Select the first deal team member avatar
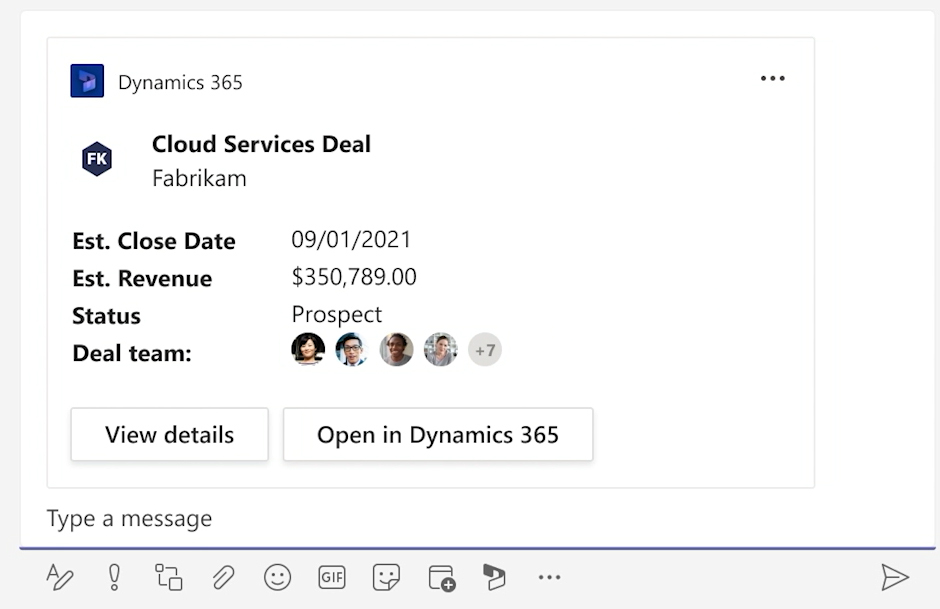 point(308,350)
